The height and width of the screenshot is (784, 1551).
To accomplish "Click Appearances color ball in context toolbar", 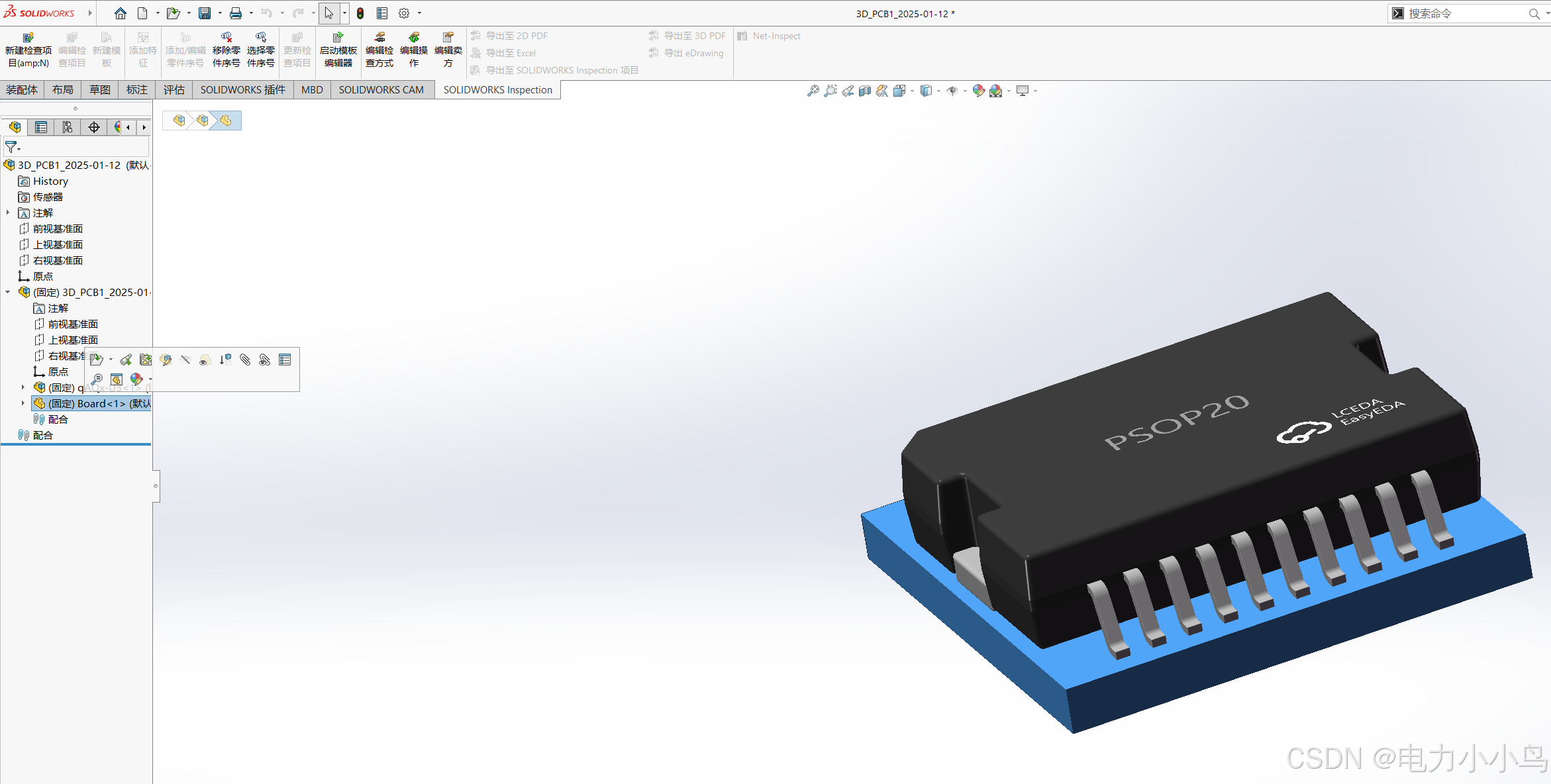I will click(136, 379).
